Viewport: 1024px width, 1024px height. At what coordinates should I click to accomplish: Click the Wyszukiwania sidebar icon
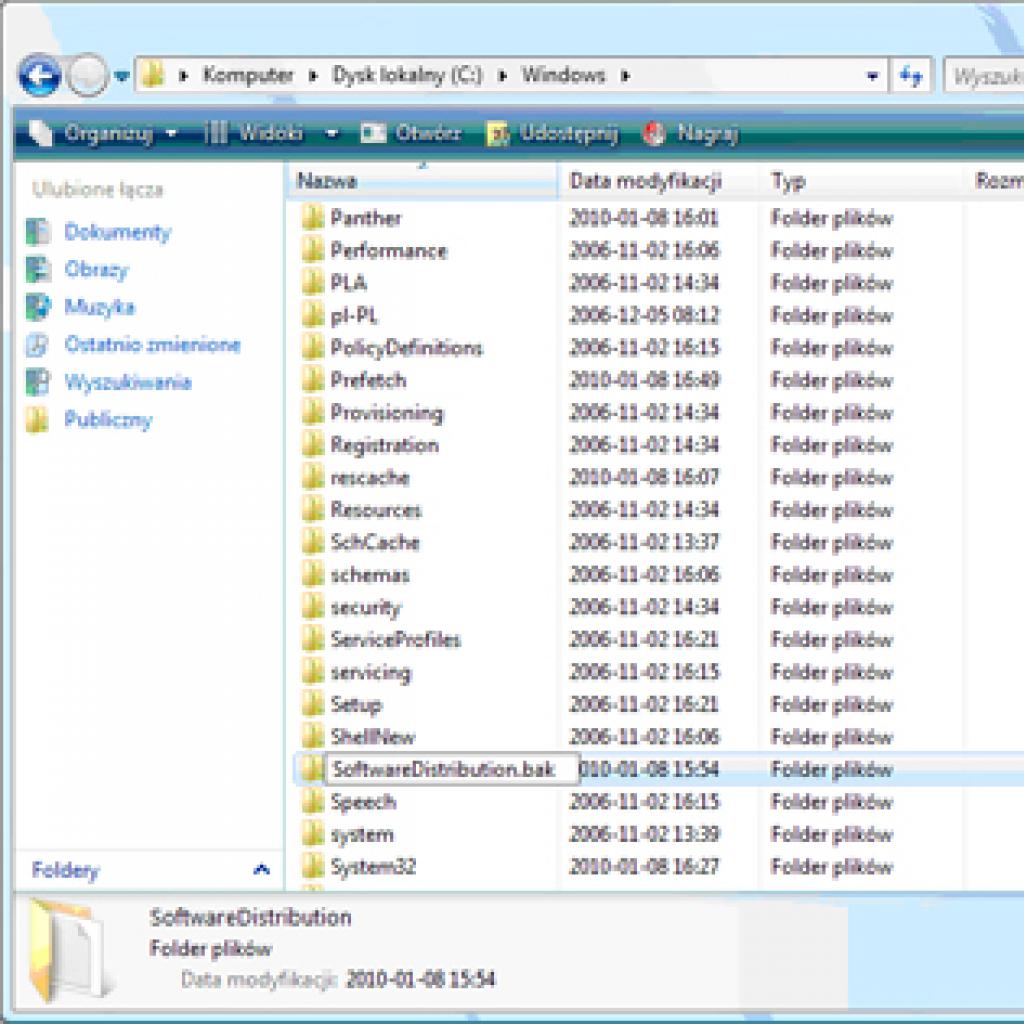pyautogui.click(x=38, y=382)
